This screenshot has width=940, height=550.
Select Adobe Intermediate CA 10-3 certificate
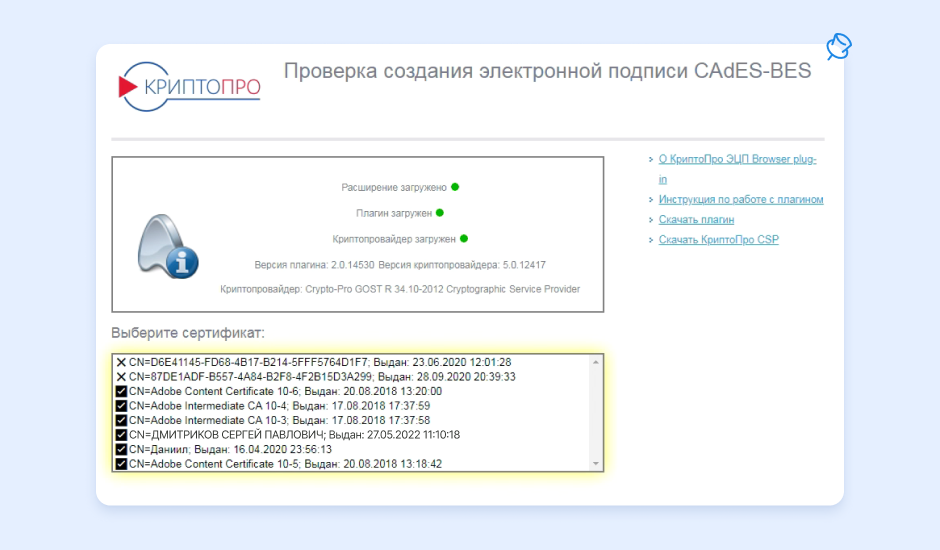pos(279,421)
